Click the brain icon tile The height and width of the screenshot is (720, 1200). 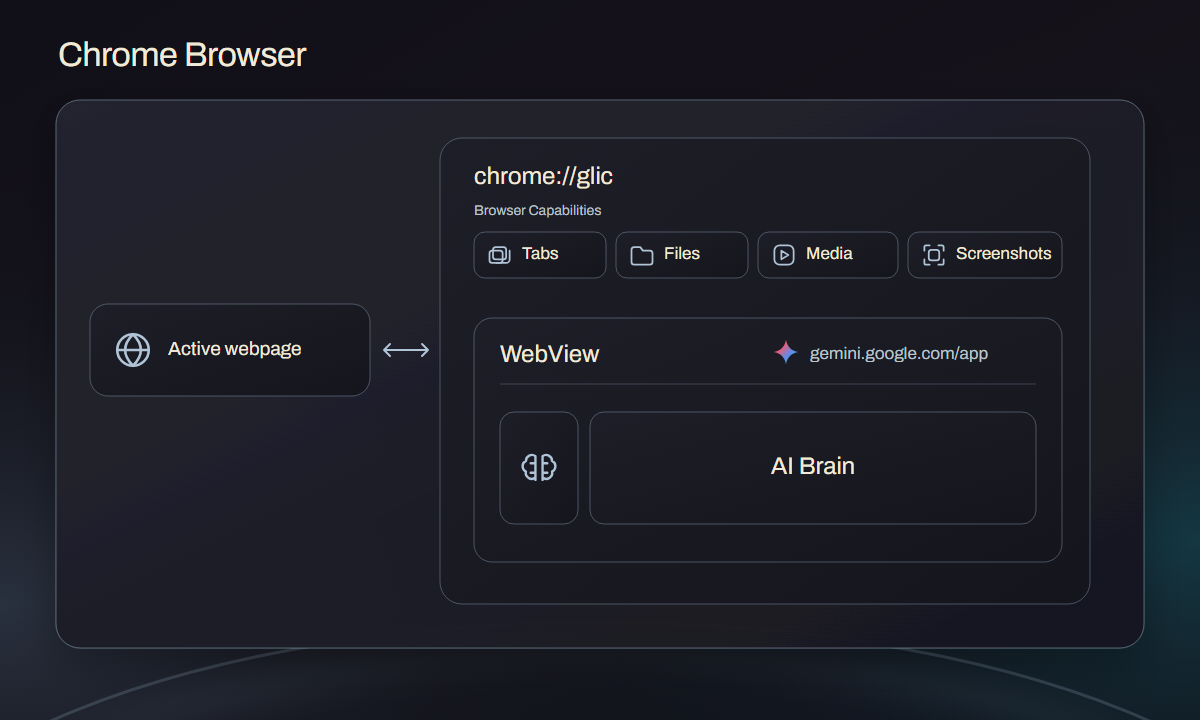(x=539, y=468)
